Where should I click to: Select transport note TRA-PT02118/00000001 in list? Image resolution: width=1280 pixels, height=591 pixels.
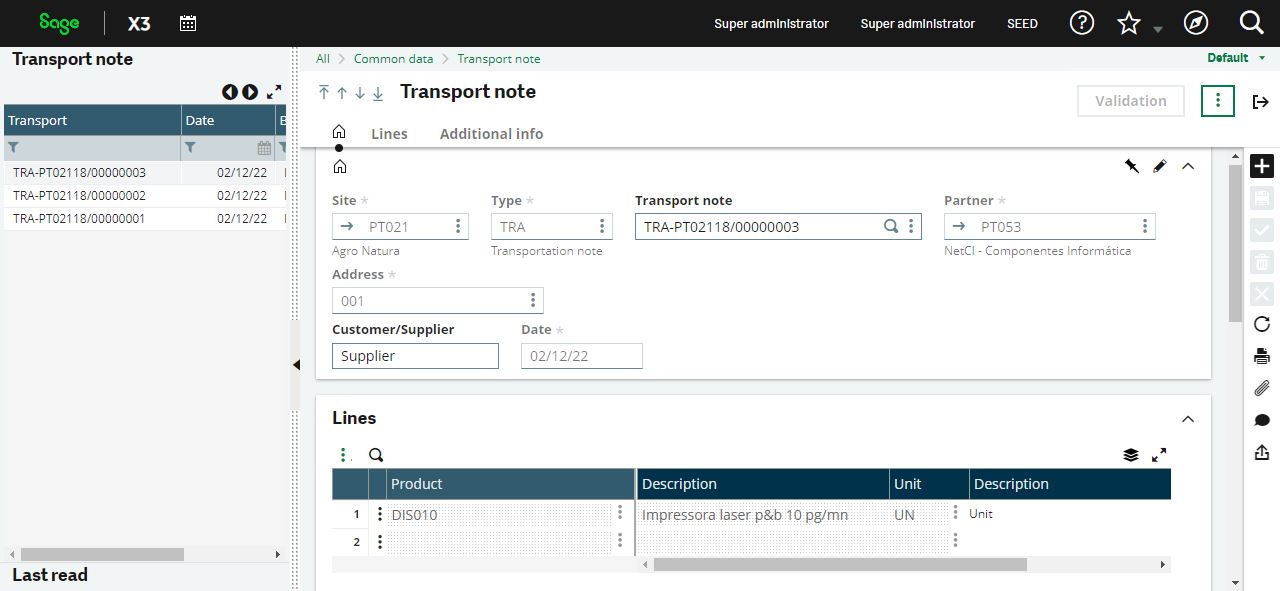tap(78, 218)
